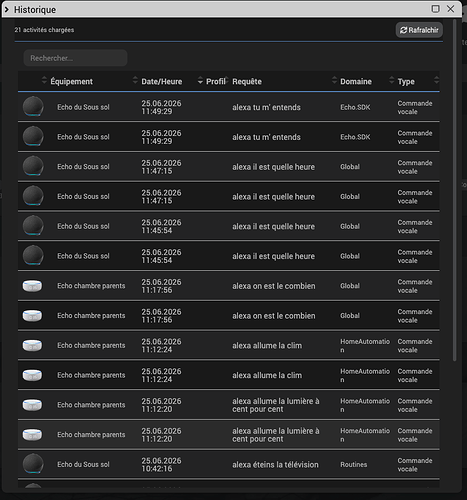The image size is (467, 500).
Task: Sort table by Équipement column header
Action: click(x=71, y=81)
